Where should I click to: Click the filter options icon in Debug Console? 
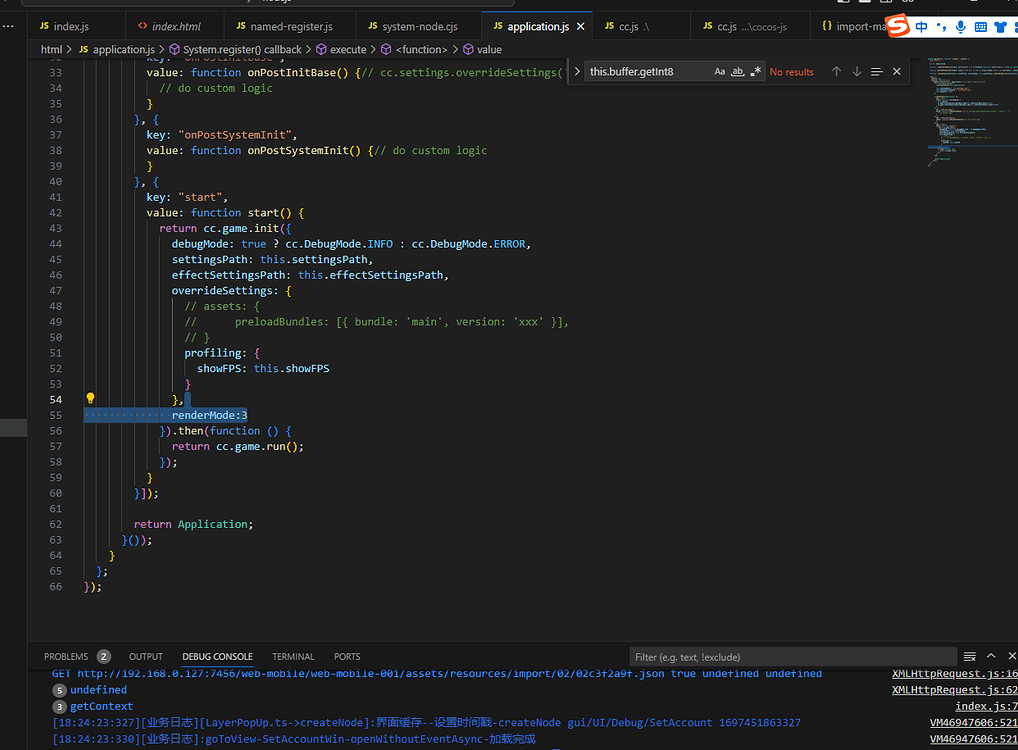968,656
